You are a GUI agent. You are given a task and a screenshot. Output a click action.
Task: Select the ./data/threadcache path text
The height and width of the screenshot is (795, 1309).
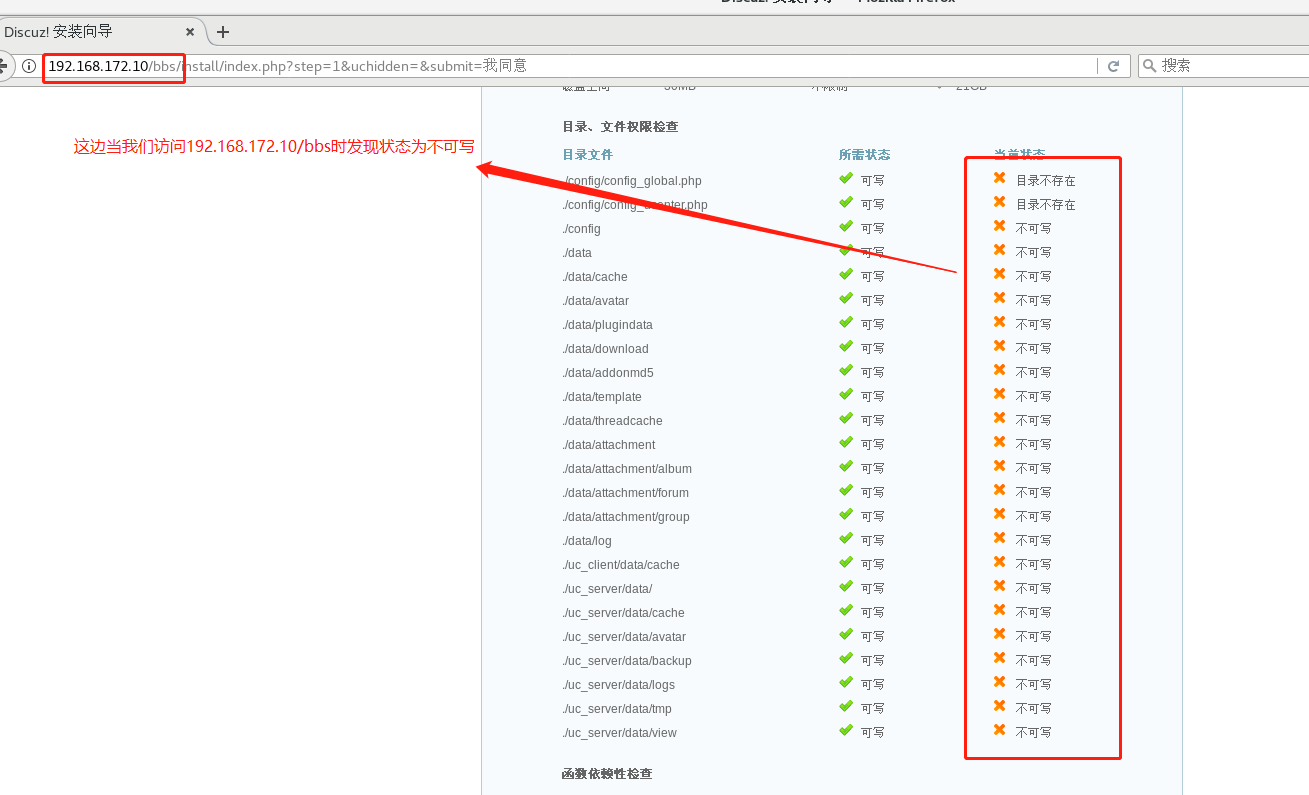click(612, 421)
